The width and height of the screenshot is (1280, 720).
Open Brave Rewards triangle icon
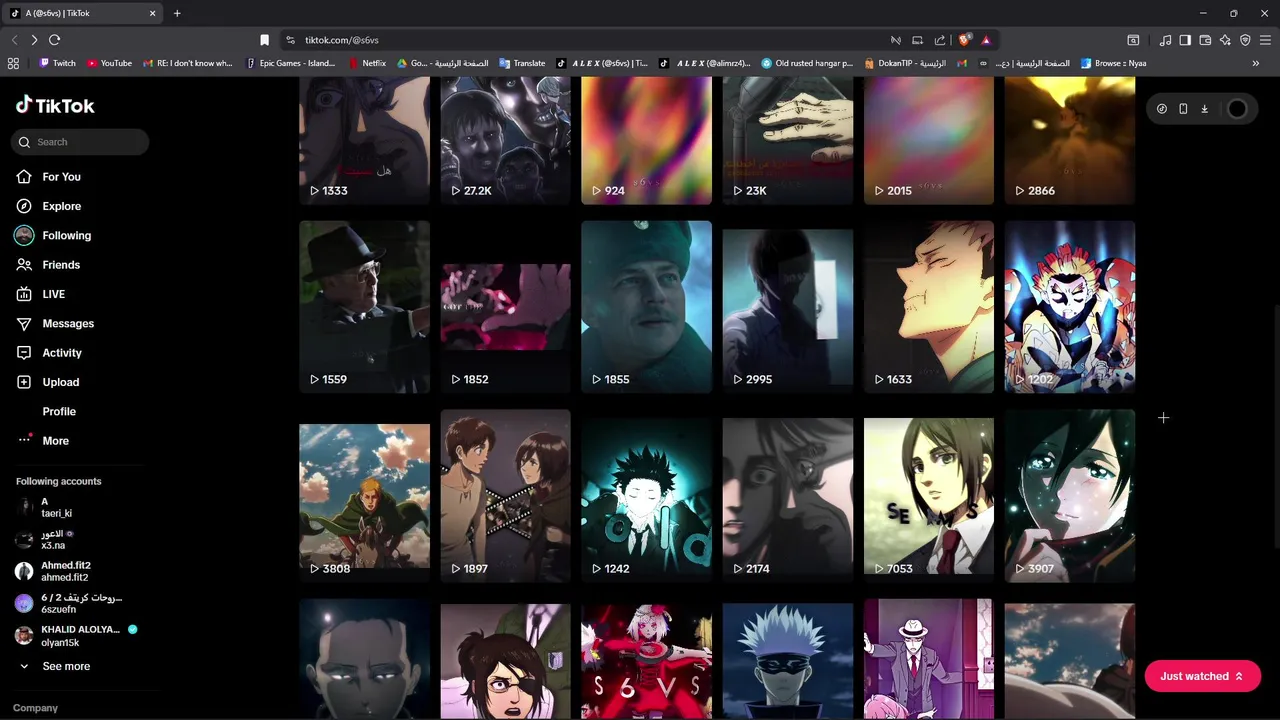985,40
